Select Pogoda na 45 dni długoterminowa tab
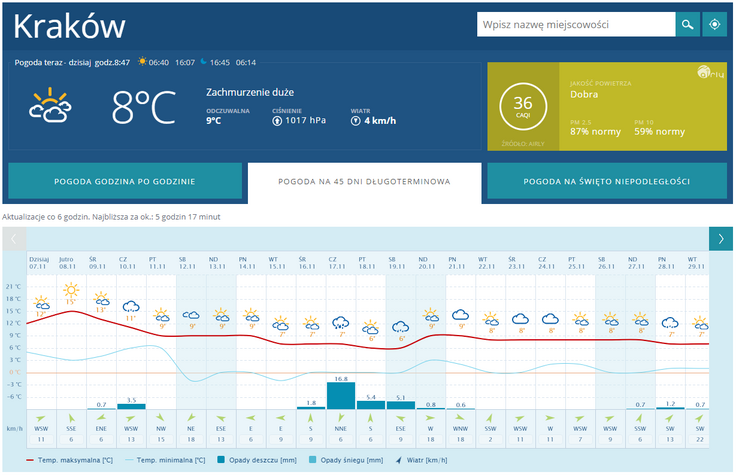 (x=364, y=182)
